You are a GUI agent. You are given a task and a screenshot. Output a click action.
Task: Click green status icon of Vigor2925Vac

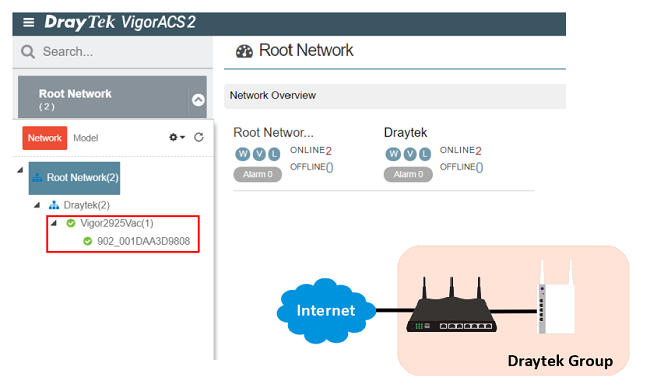tap(71, 223)
